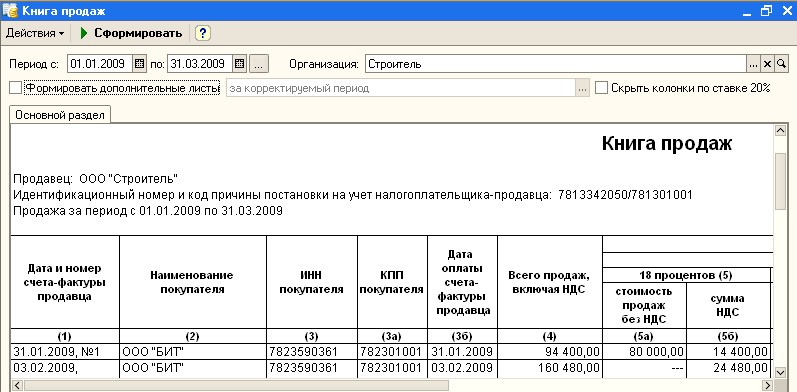The width and height of the screenshot is (797, 392).
Task: Click the vertical scrollbar down arrow
Action: point(780,373)
